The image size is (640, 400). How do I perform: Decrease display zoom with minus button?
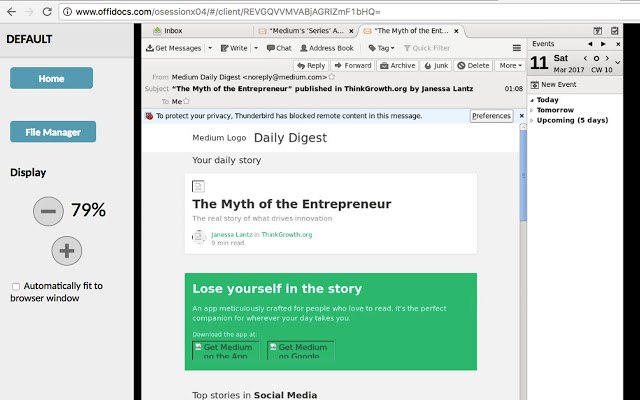click(x=48, y=211)
